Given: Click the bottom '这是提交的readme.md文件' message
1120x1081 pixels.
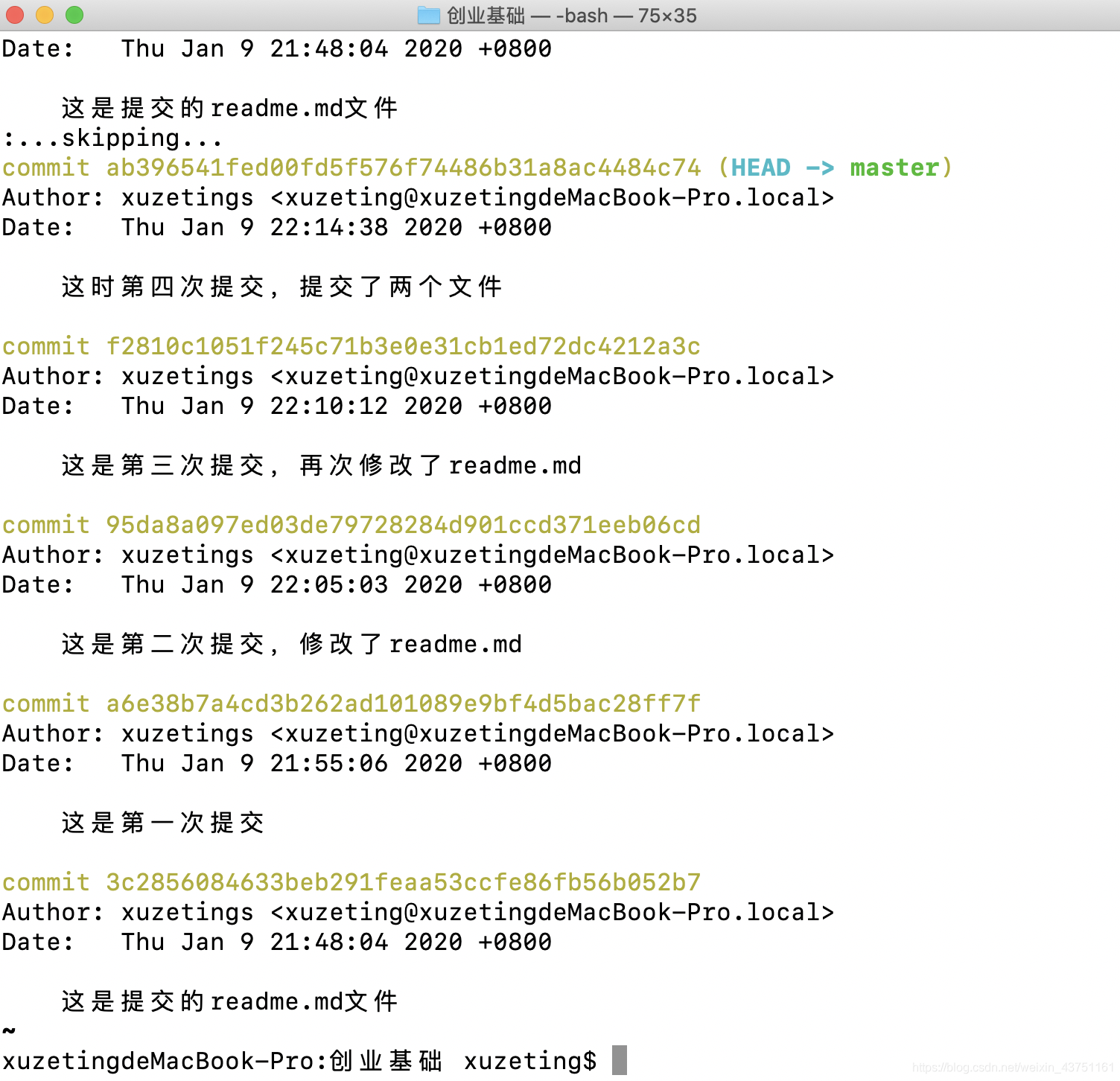Looking at the screenshot, I should 229,1001.
